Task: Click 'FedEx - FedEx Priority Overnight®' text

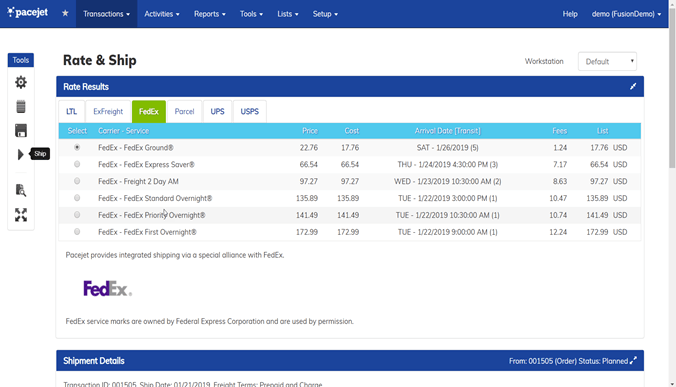Action: 152,215
